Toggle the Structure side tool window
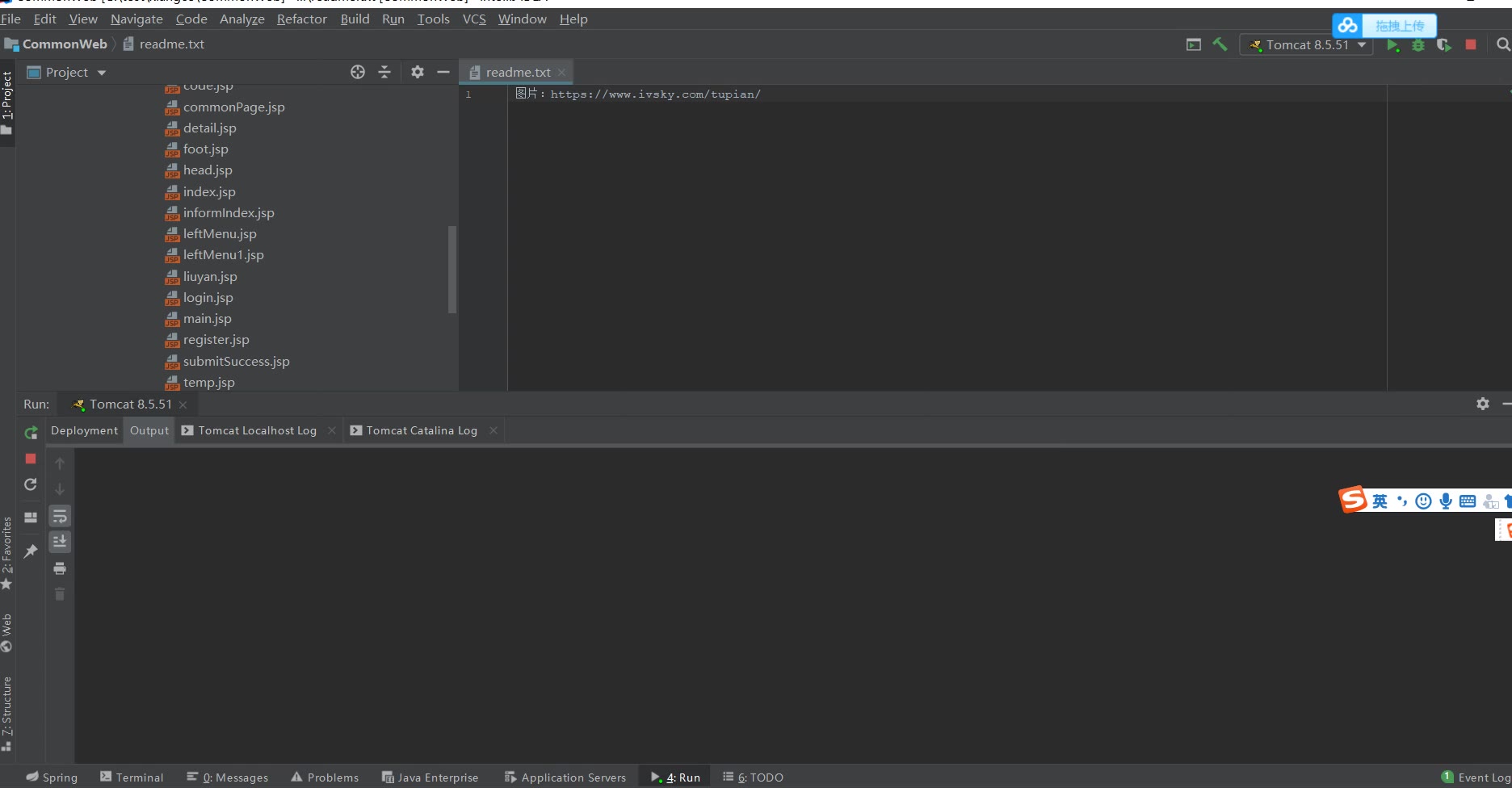The width and height of the screenshot is (1512, 788). (x=7, y=714)
